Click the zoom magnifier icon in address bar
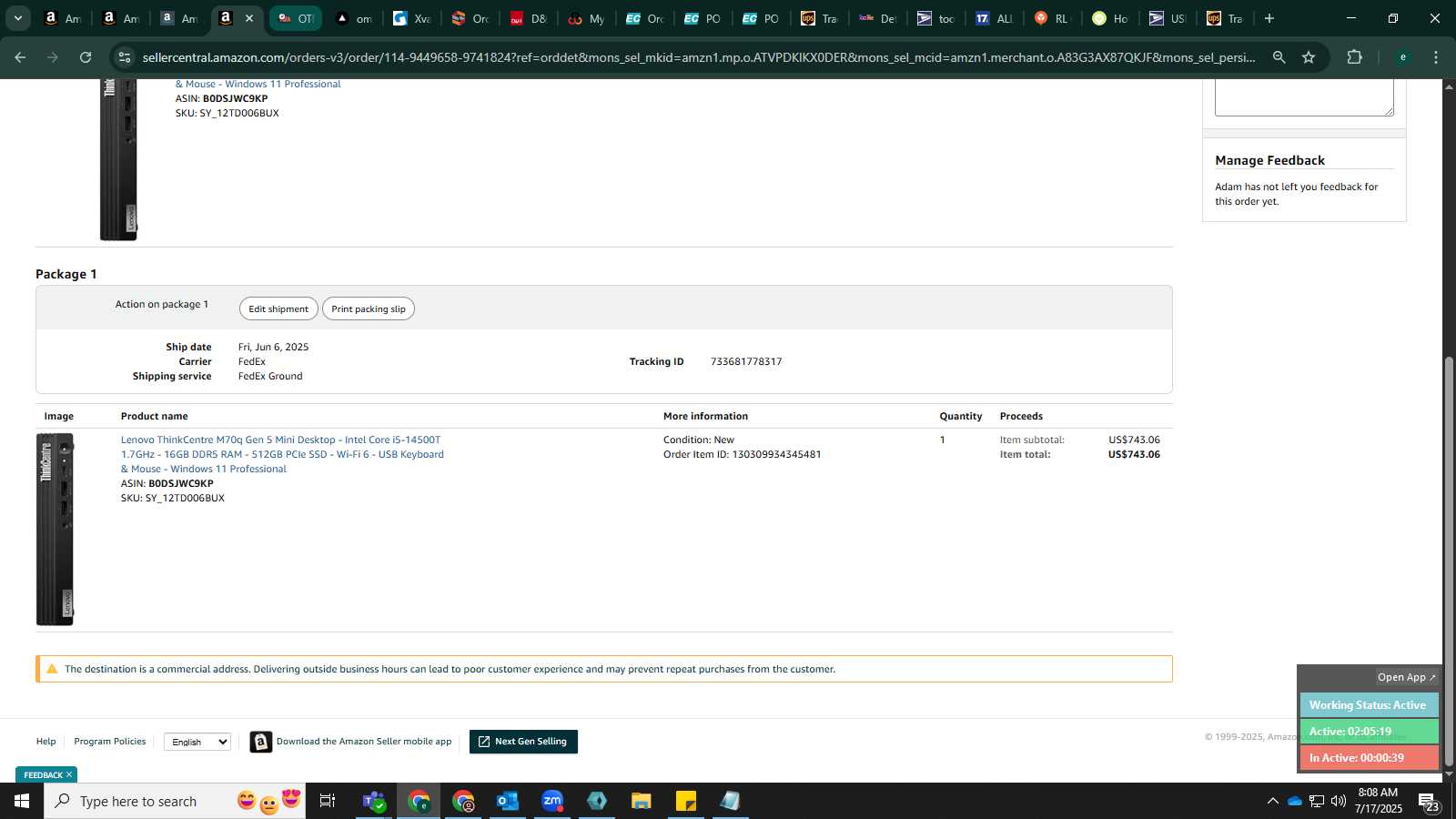Screen dimensions: 1456x819 coord(1279,57)
